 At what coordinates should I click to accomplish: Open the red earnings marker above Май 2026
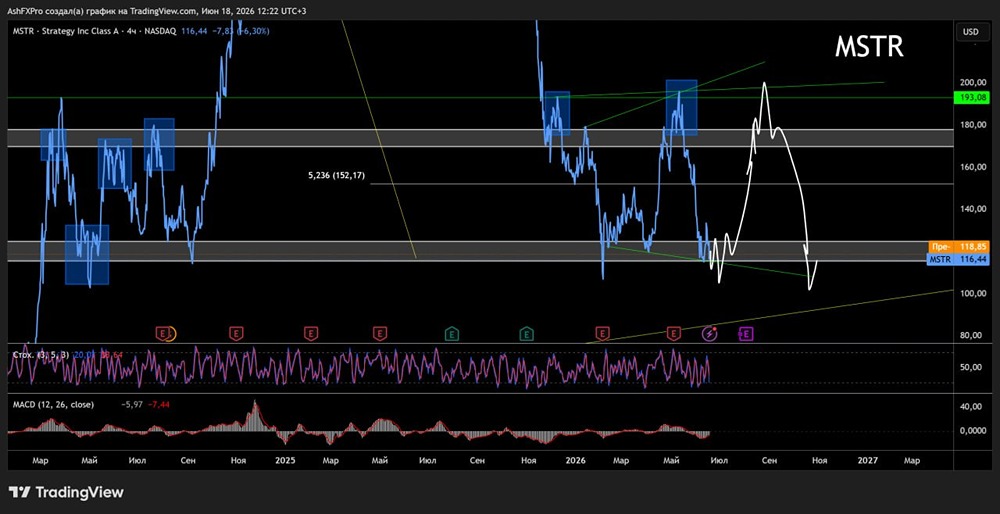click(674, 333)
